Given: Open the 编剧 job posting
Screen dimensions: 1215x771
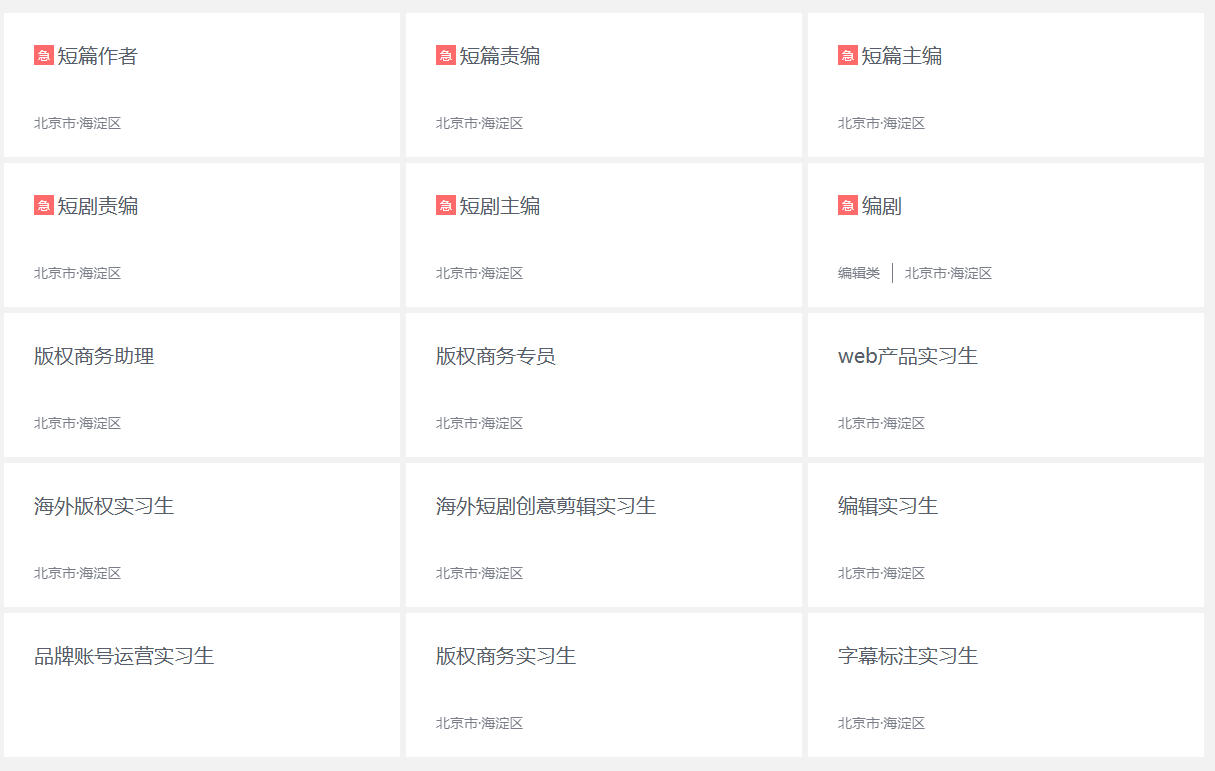Looking at the screenshot, I should coord(881,206).
